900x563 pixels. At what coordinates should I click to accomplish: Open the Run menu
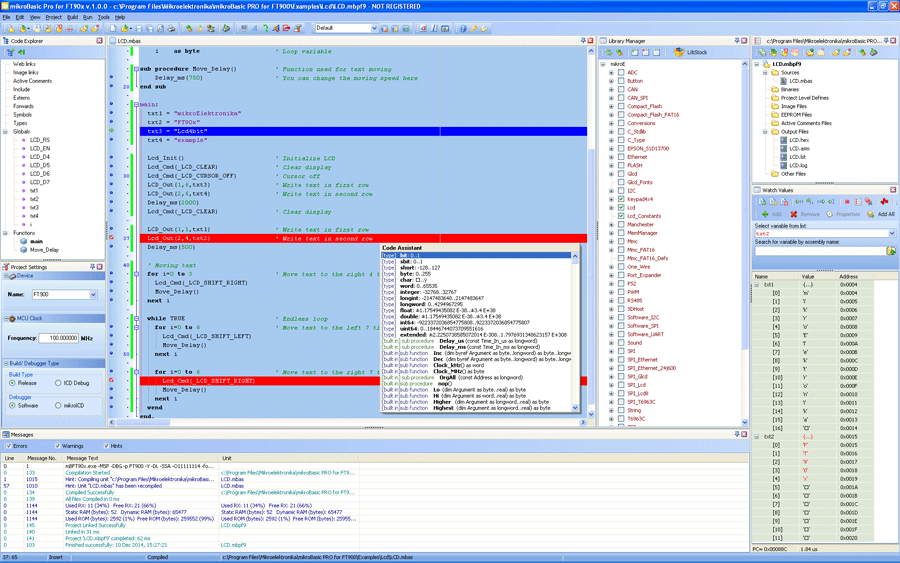[x=88, y=17]
